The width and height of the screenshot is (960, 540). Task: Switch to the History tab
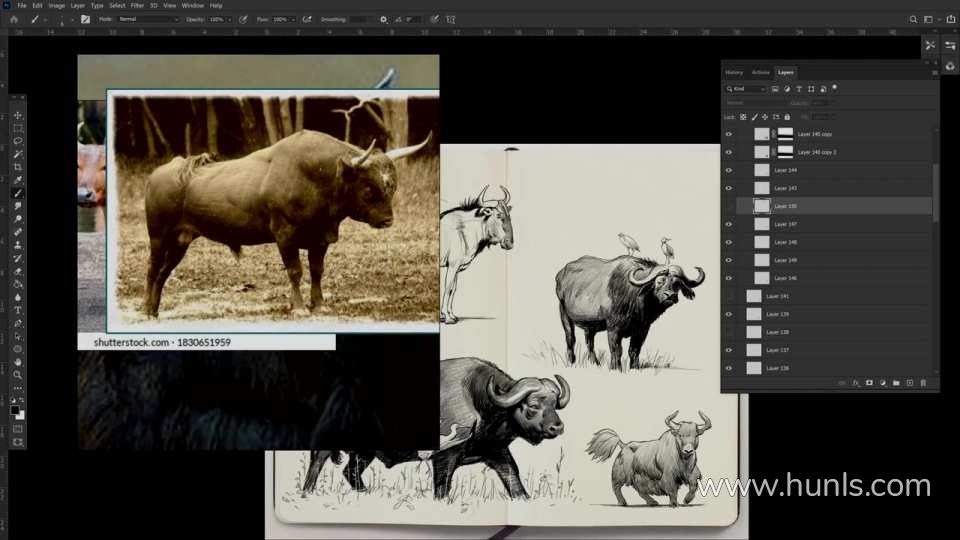point(734,72)
